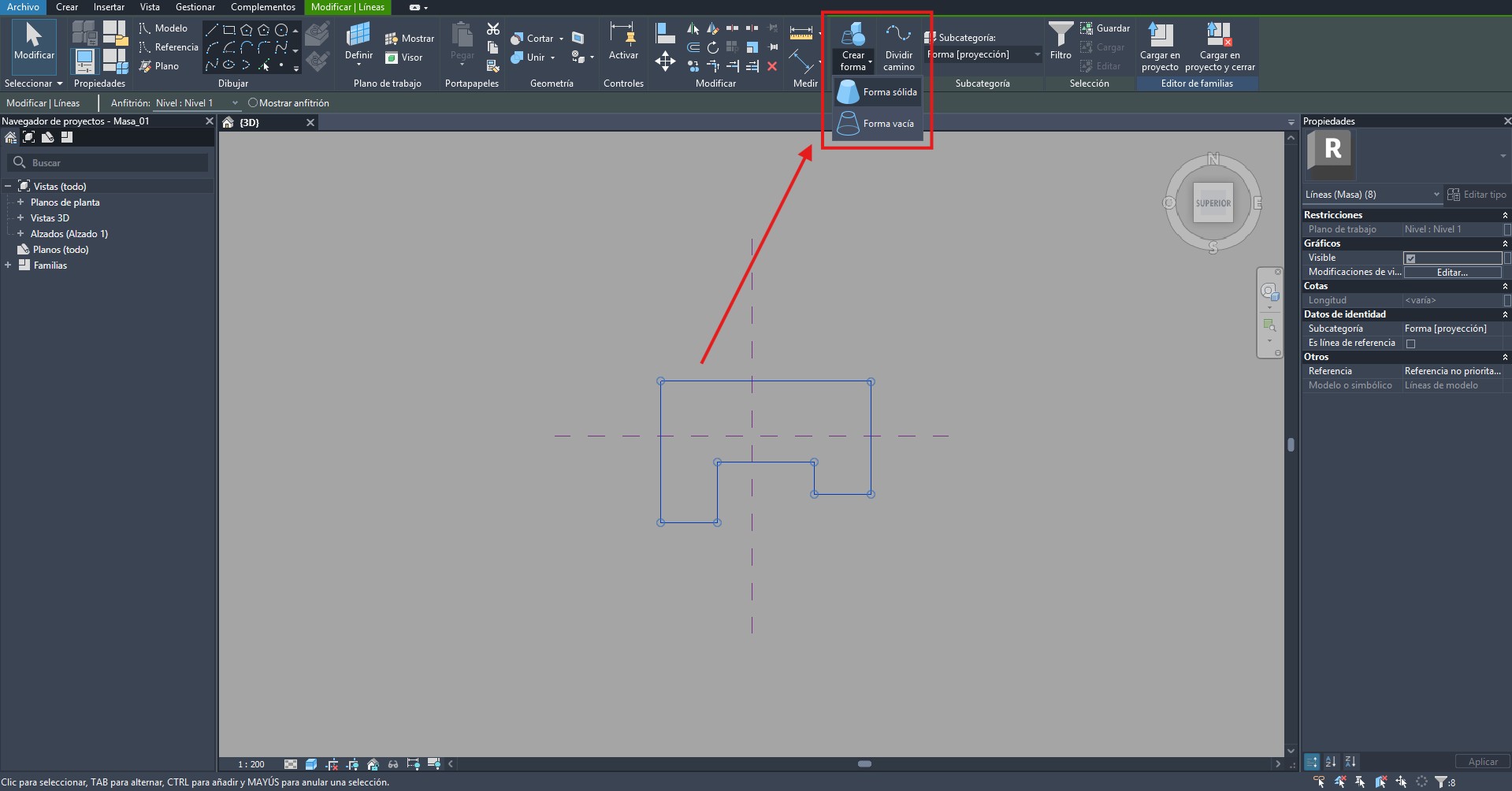Choose the Forma vacía option
Image resolution: width=1512 pixels, height=791 pixels.
(x=878, y=124)
